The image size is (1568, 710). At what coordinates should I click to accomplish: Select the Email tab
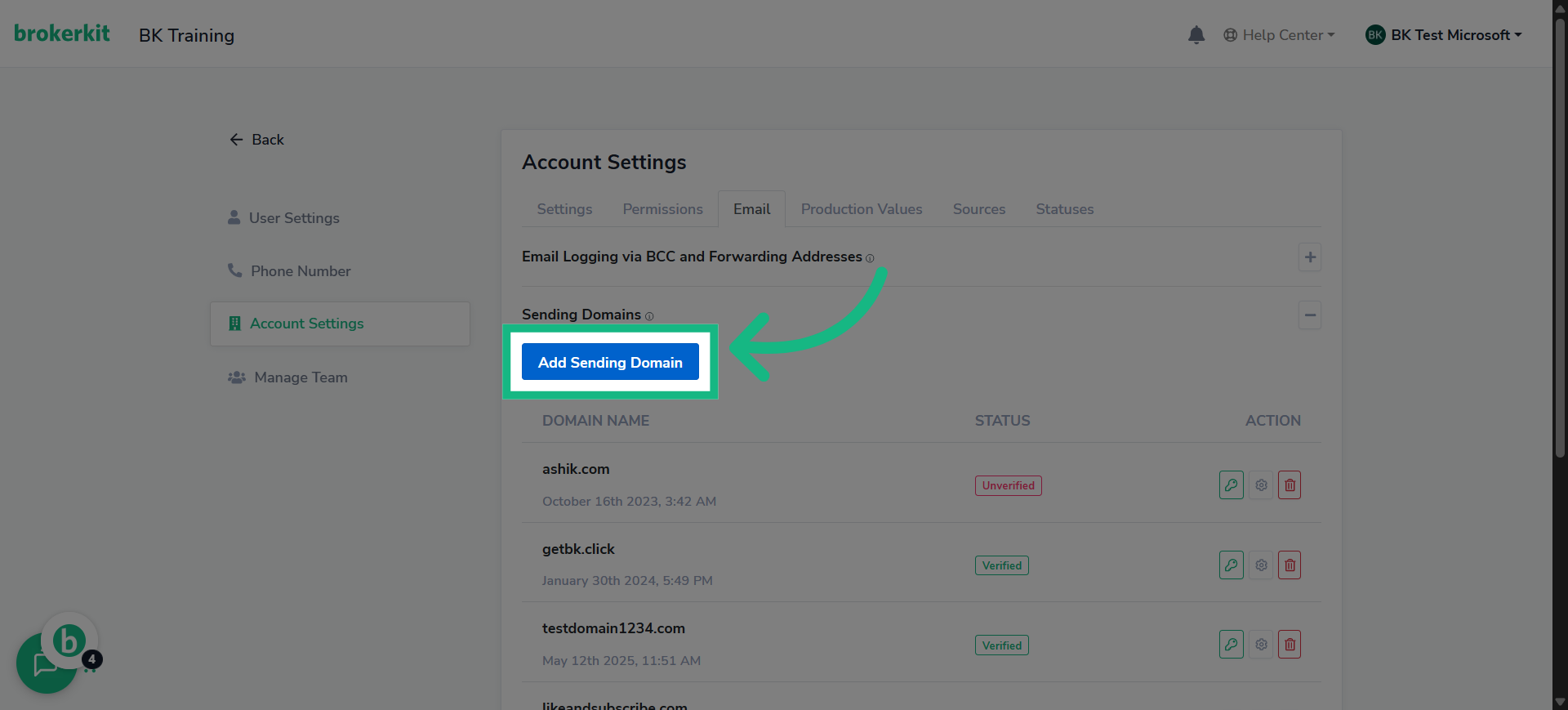[751, 209]
